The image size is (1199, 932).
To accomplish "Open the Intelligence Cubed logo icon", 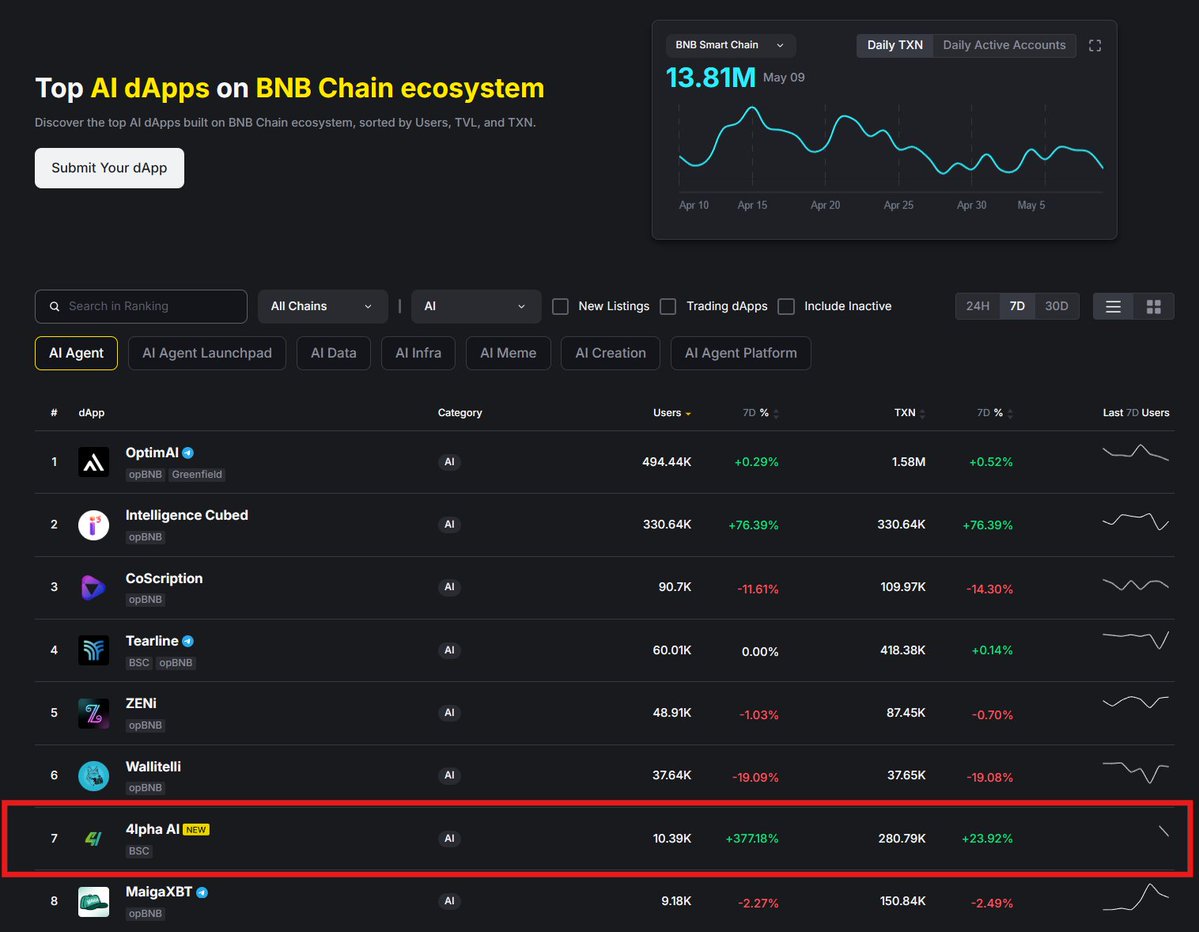I will (93, 525).
